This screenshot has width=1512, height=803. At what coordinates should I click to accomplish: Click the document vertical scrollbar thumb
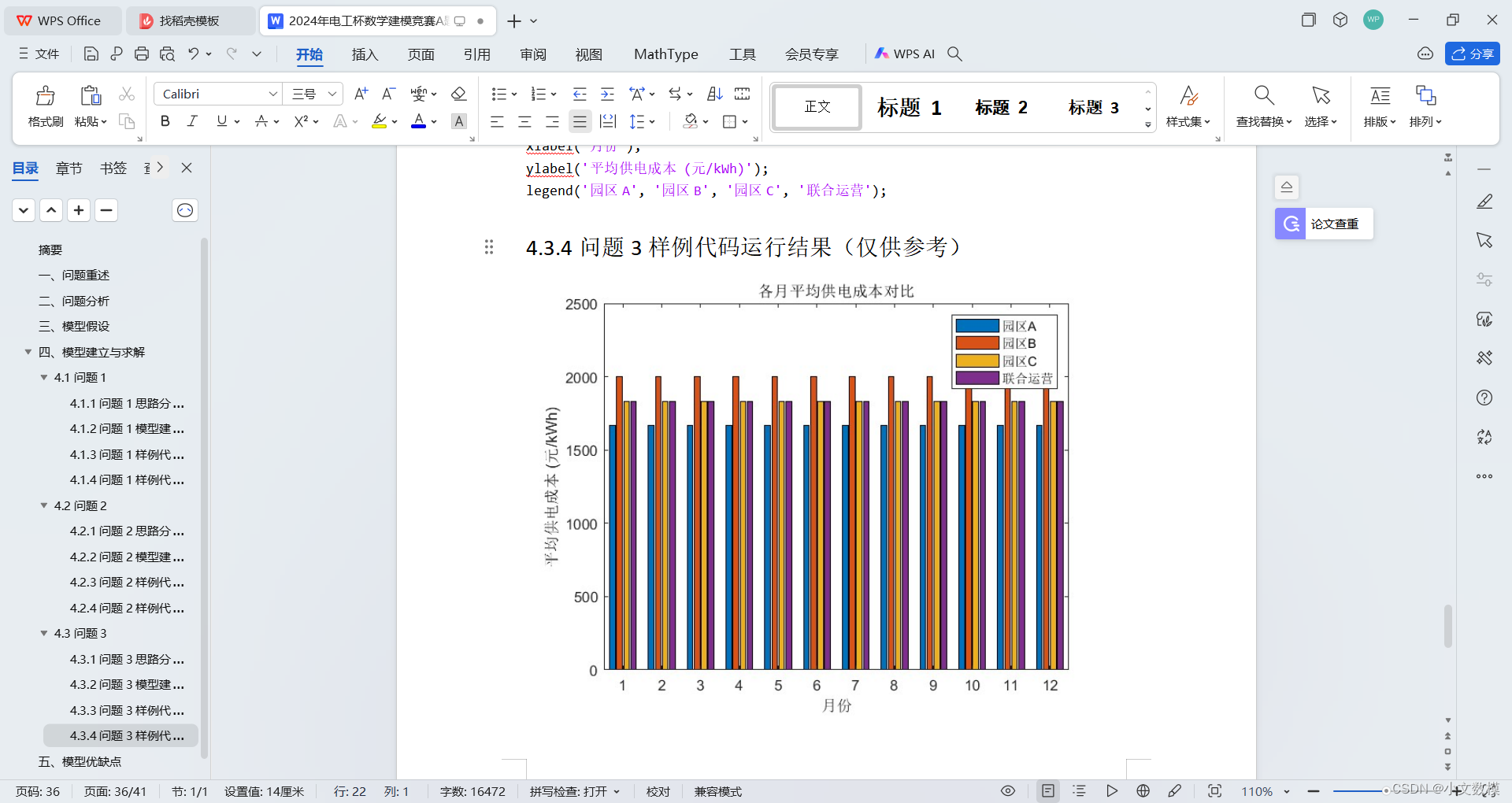[1447, 626]
